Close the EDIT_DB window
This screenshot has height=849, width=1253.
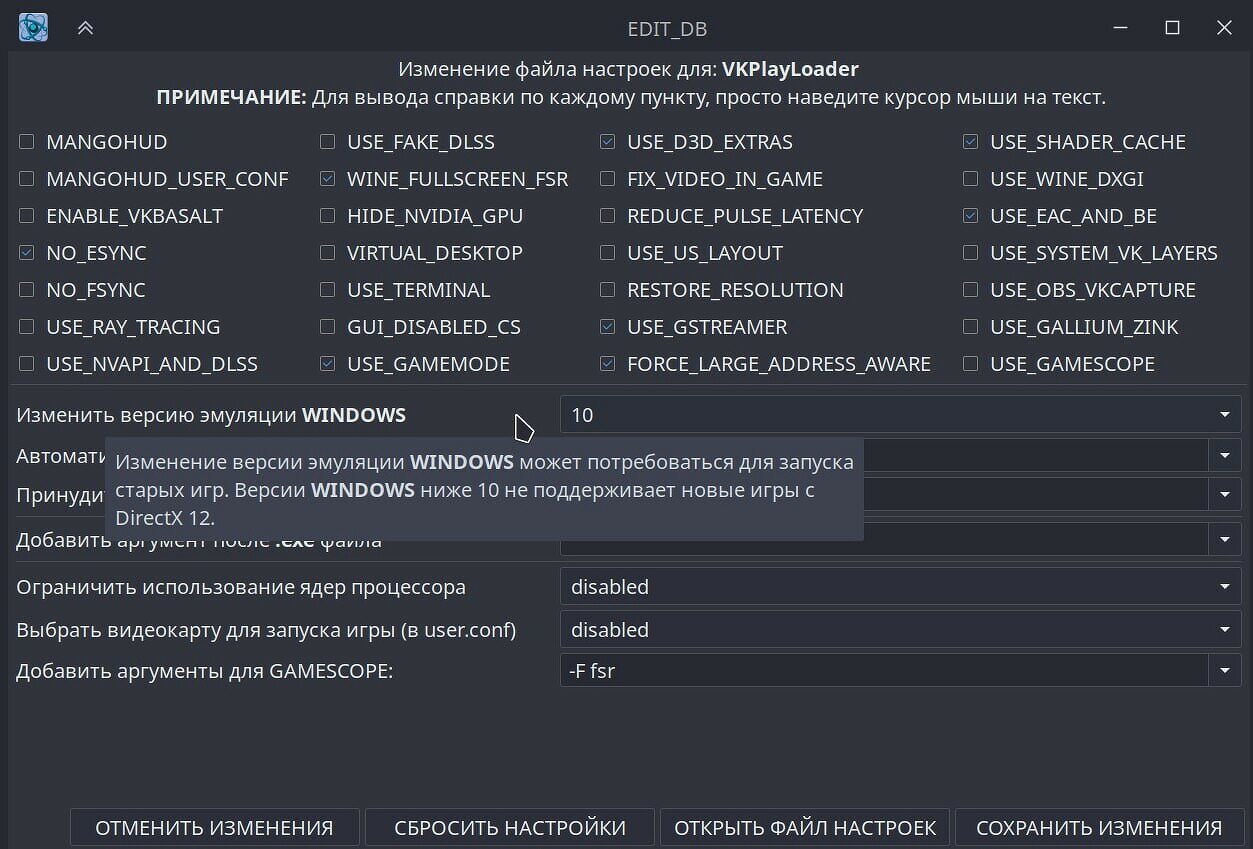click(x=1224, y=28)
